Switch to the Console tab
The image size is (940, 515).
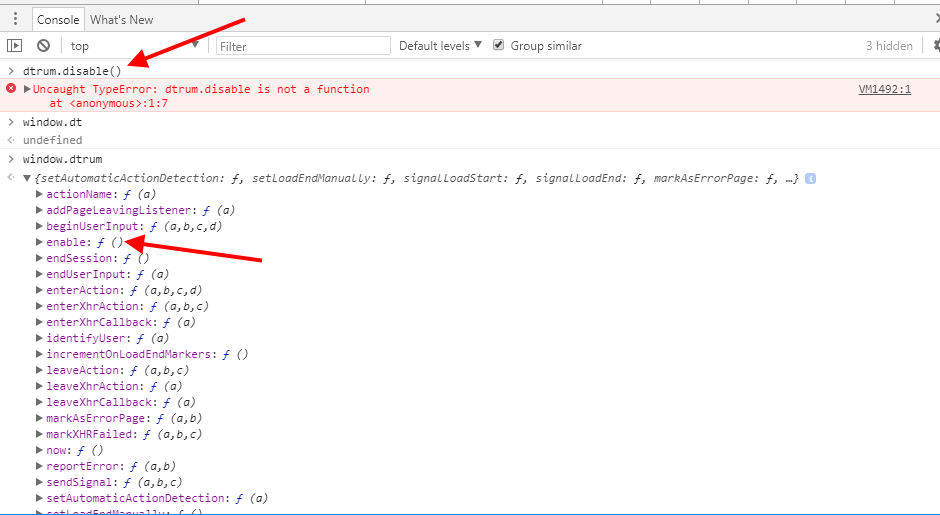click(x=58, y=20)
